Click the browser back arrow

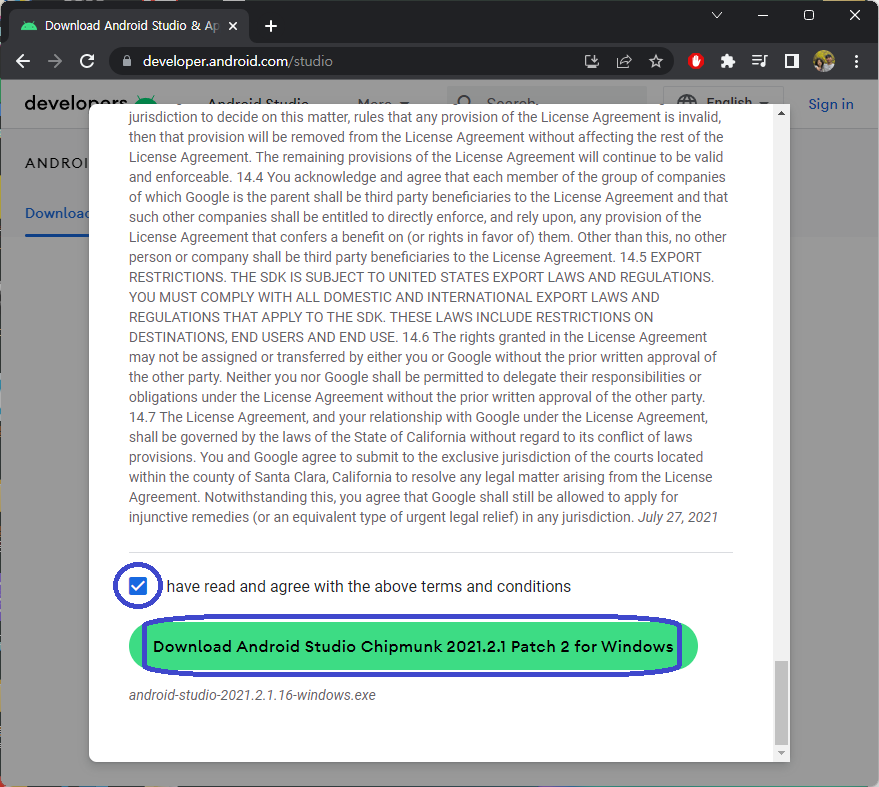tap(23, 61)
